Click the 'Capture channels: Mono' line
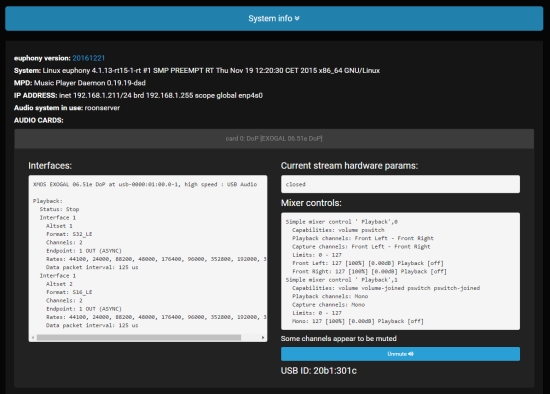This screenshot has width=550, height=394. (328, 305)
